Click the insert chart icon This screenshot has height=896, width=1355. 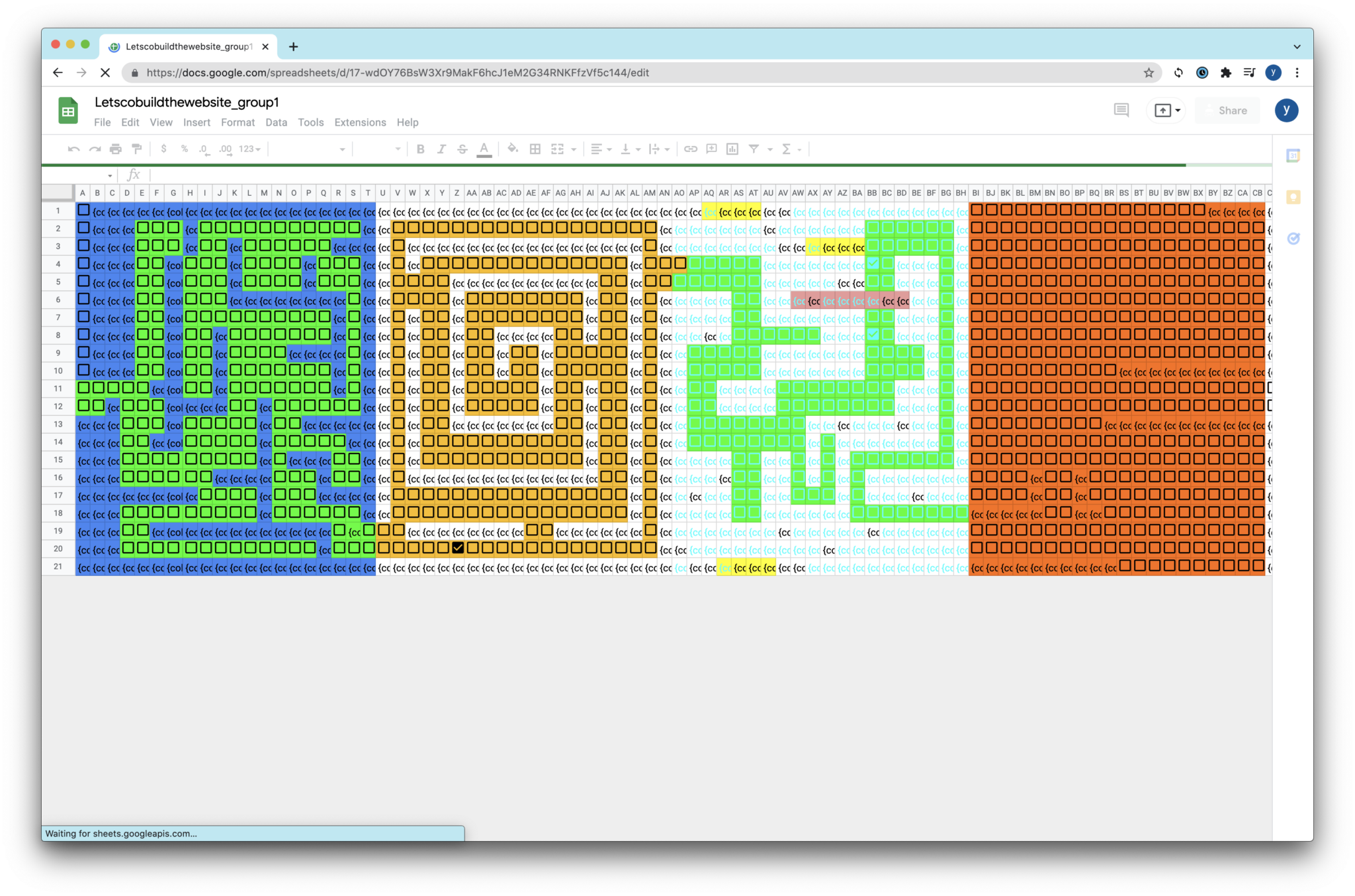pos(732,149)
